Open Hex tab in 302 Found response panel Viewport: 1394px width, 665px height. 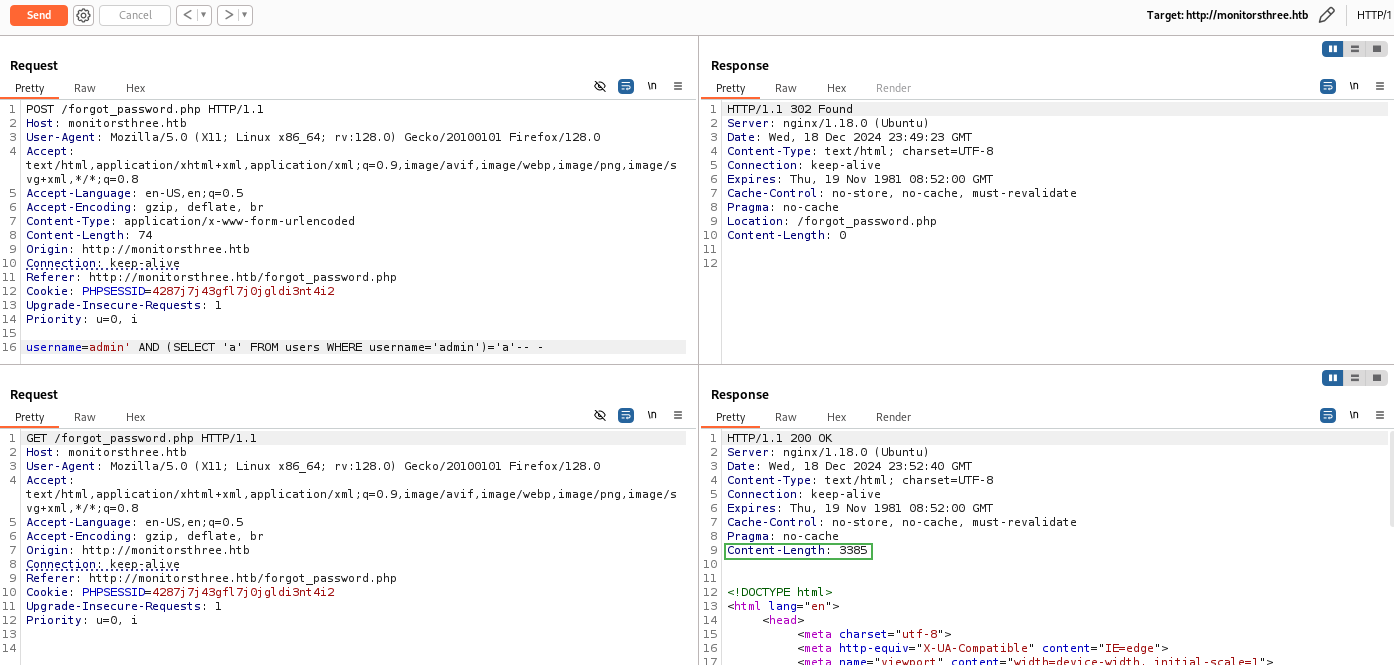point(837,88)
